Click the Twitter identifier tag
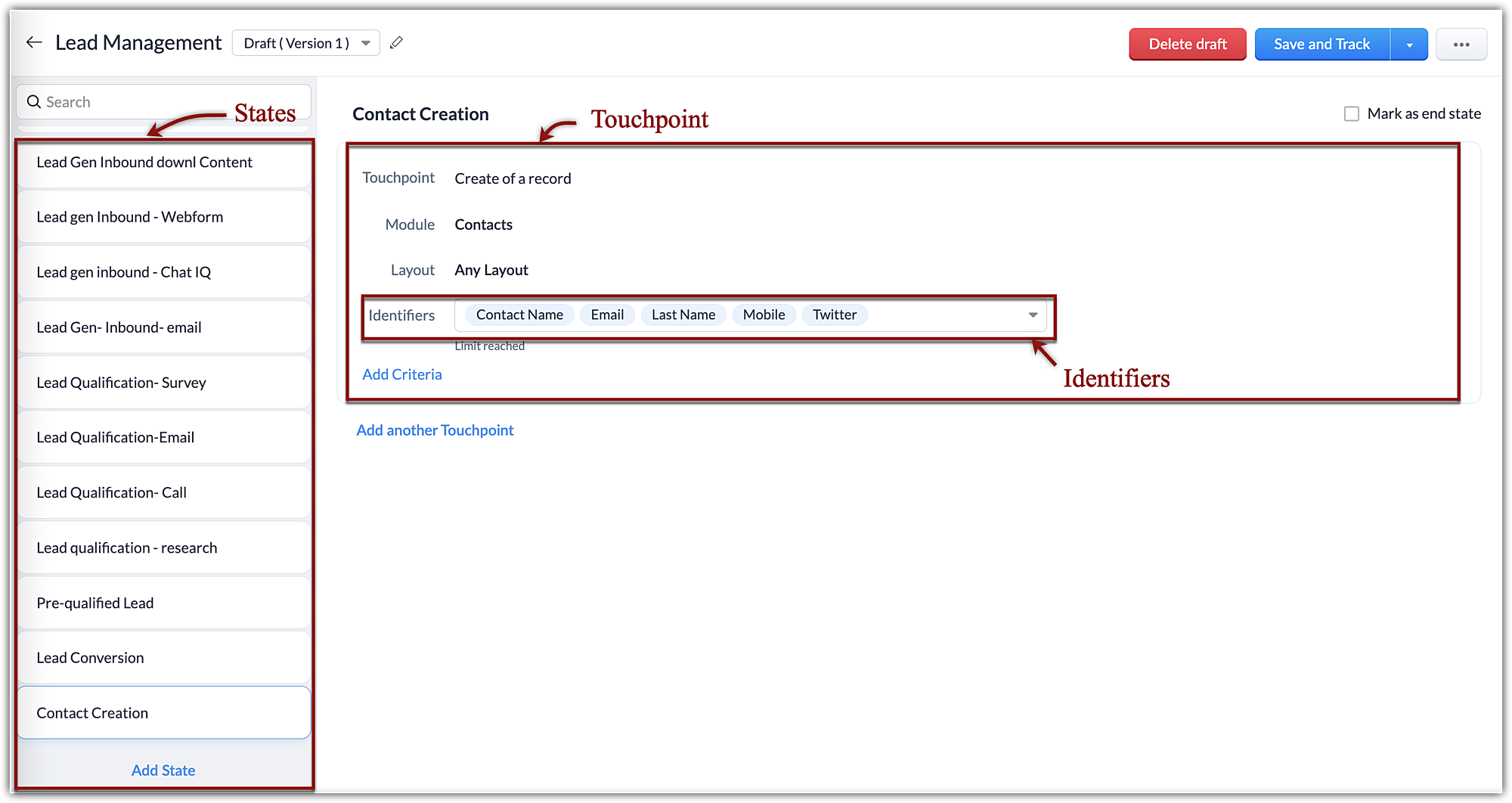Screen dimensions: 1512x803 (x=835, y=315)
